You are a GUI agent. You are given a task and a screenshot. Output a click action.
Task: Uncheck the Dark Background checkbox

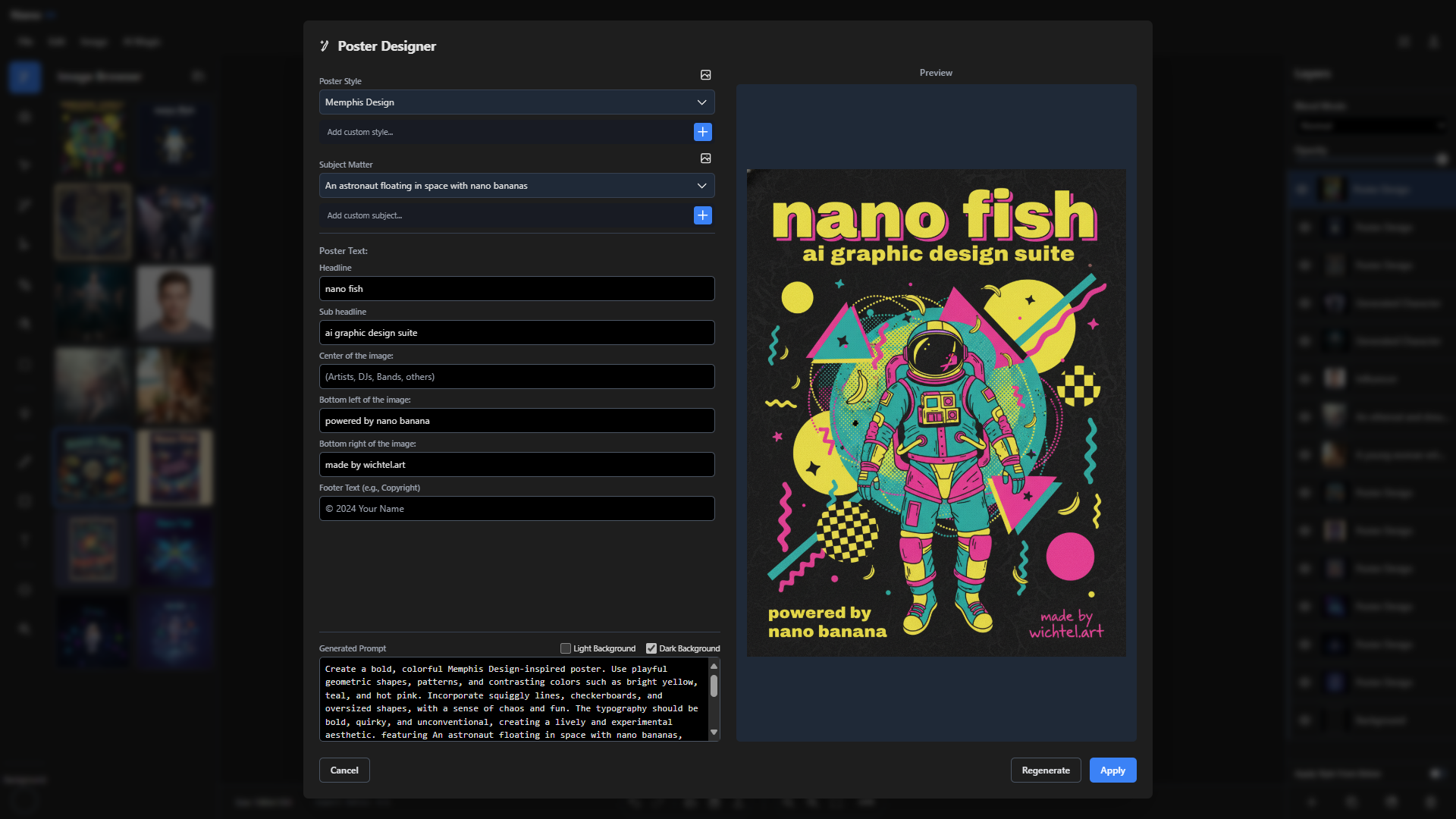pyautogui.click(x=651, y=648)
